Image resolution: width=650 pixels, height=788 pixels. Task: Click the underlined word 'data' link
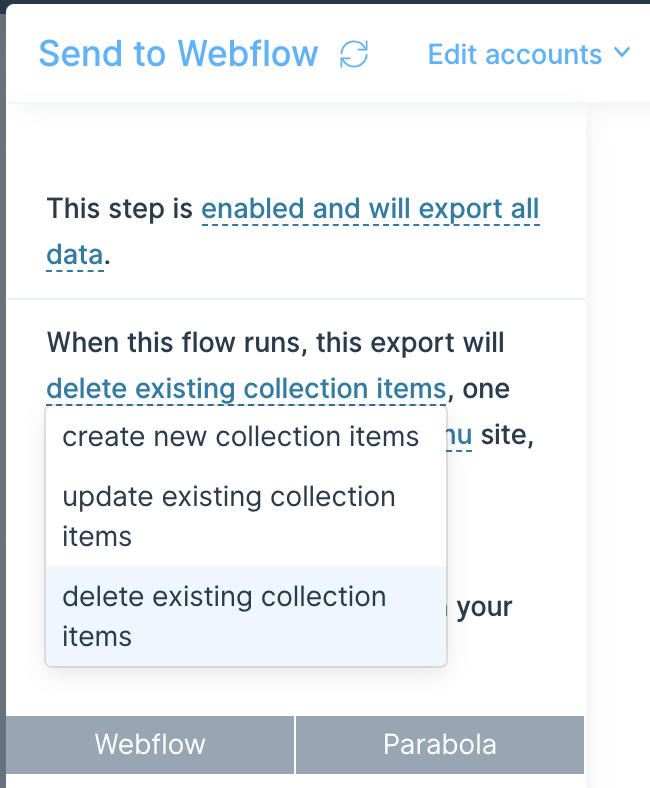(75, 254)
